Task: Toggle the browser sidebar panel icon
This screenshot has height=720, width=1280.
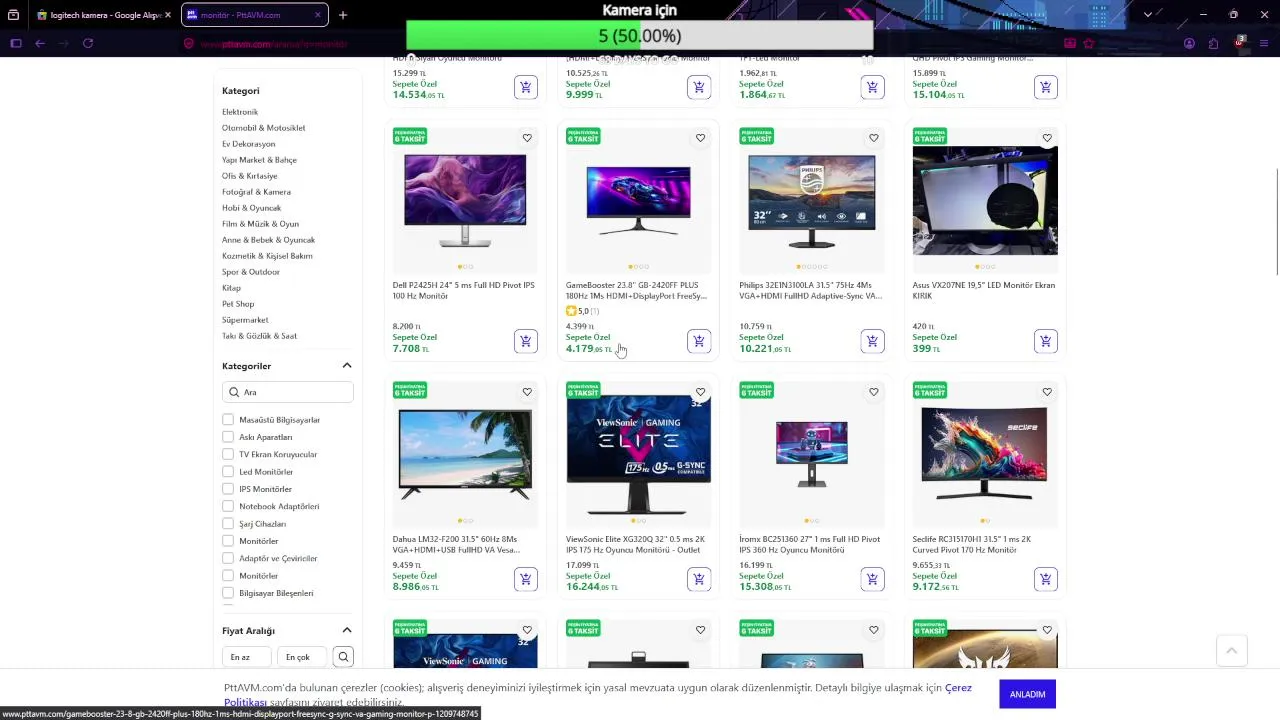Action: click(x=16, y=43)
